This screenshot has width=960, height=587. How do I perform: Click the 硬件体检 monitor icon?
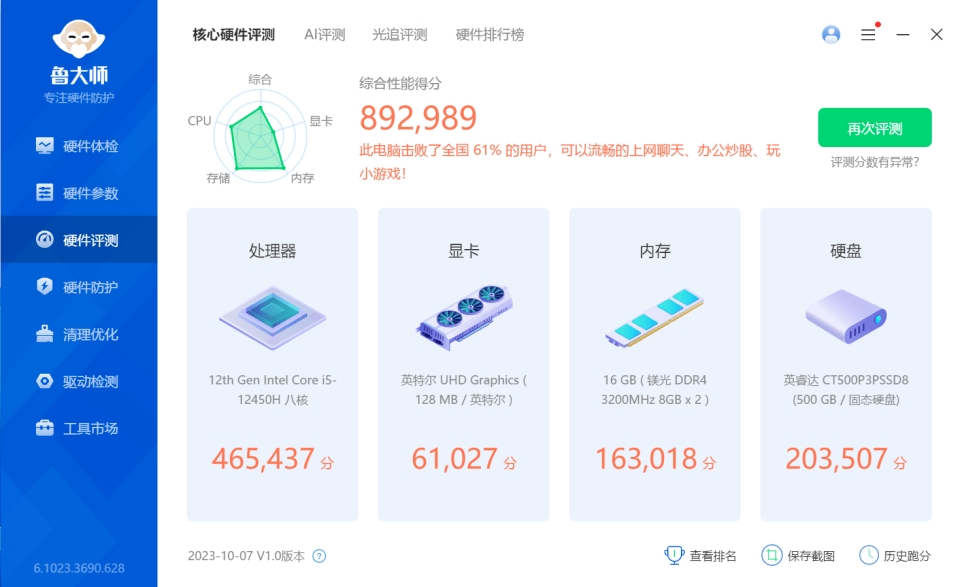(x=45, y=145)
